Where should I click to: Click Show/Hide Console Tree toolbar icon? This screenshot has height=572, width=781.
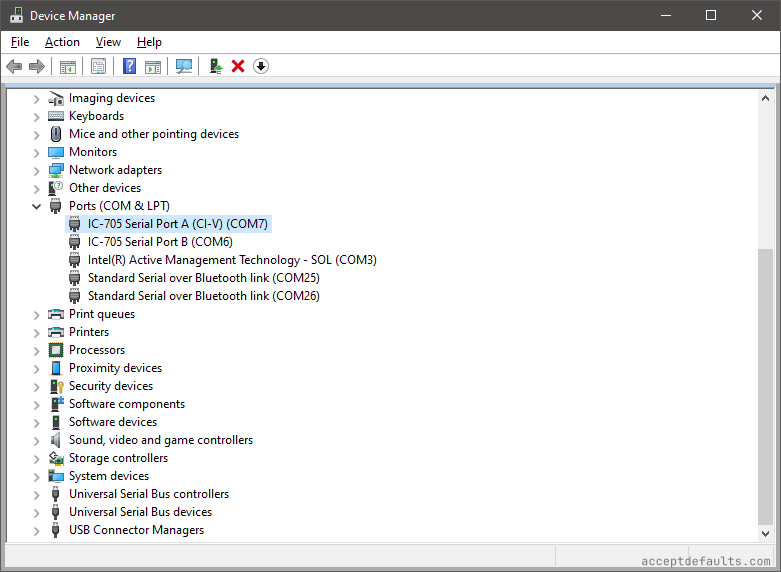68,66
